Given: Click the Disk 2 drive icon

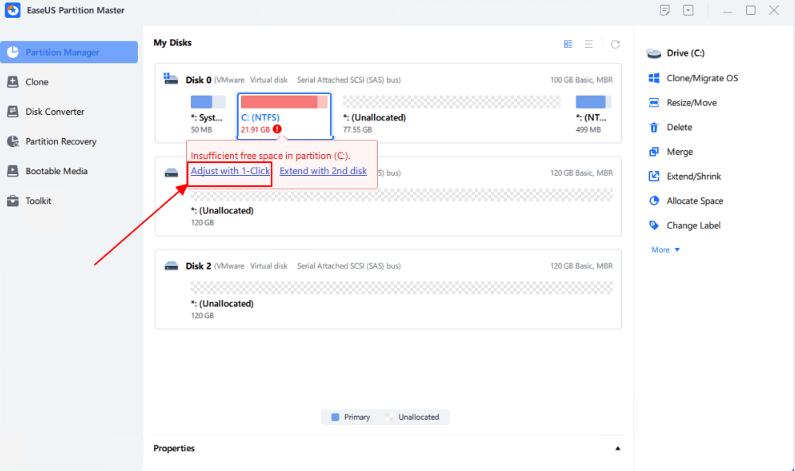Looking at the screenshot, I should pos(171,266).
